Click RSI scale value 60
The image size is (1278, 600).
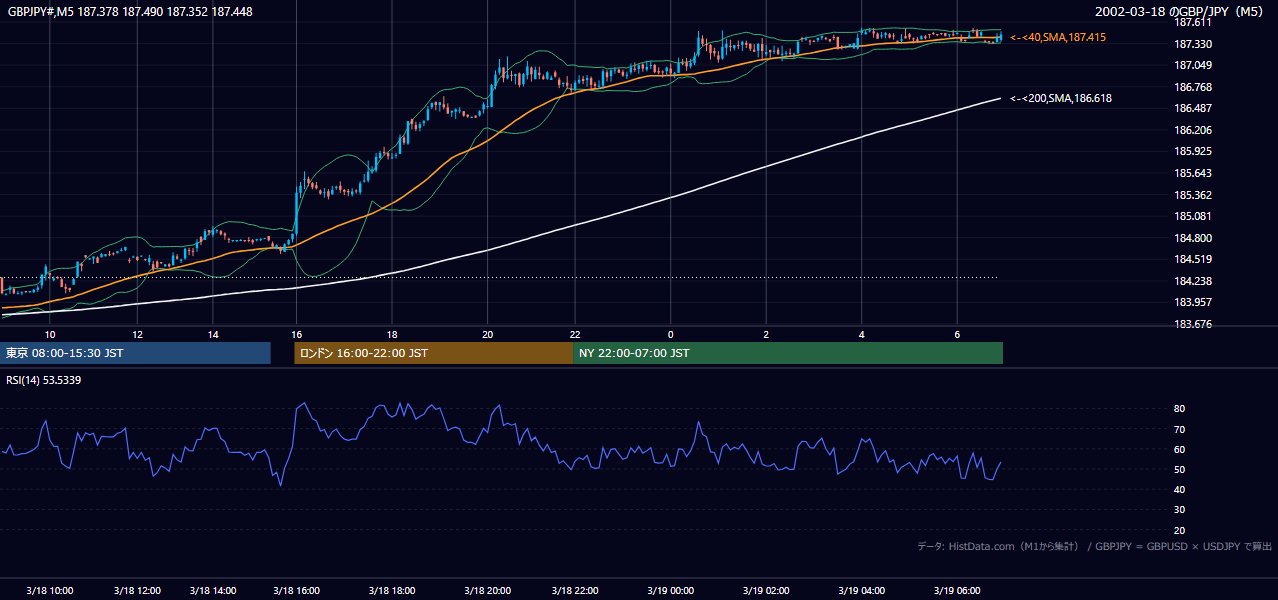pos(1180,449)
